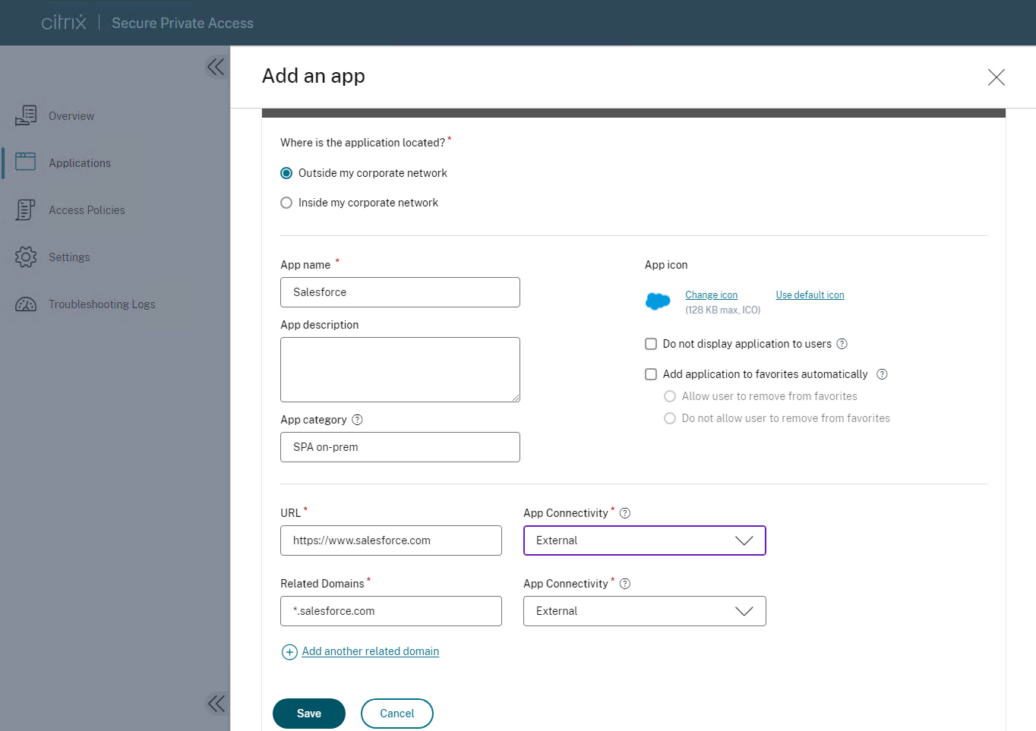The image size is (1036, 731).
Task: Click the Overview sidebar icon
Action: tap(26, 116)
